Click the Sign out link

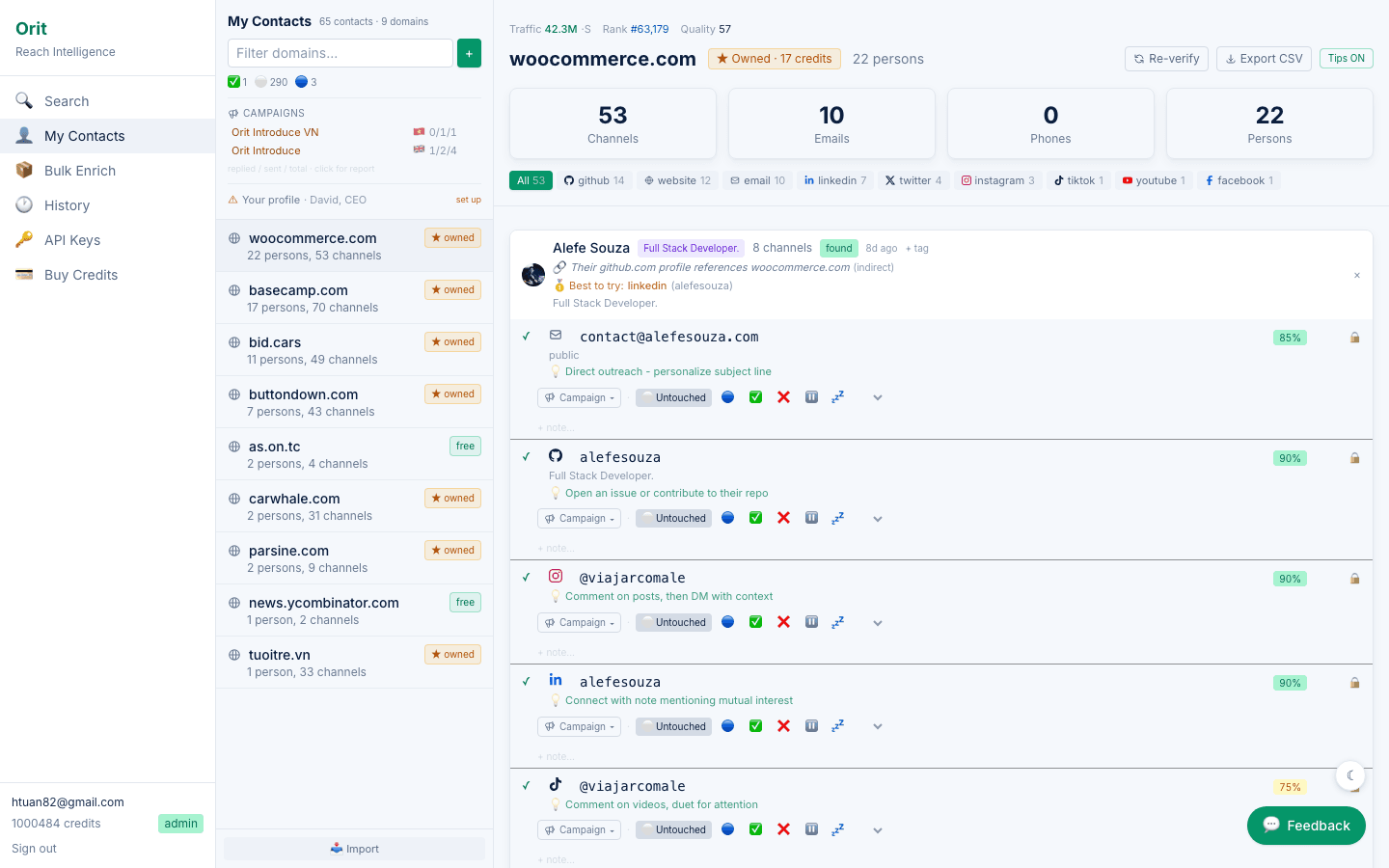[34, 849]
